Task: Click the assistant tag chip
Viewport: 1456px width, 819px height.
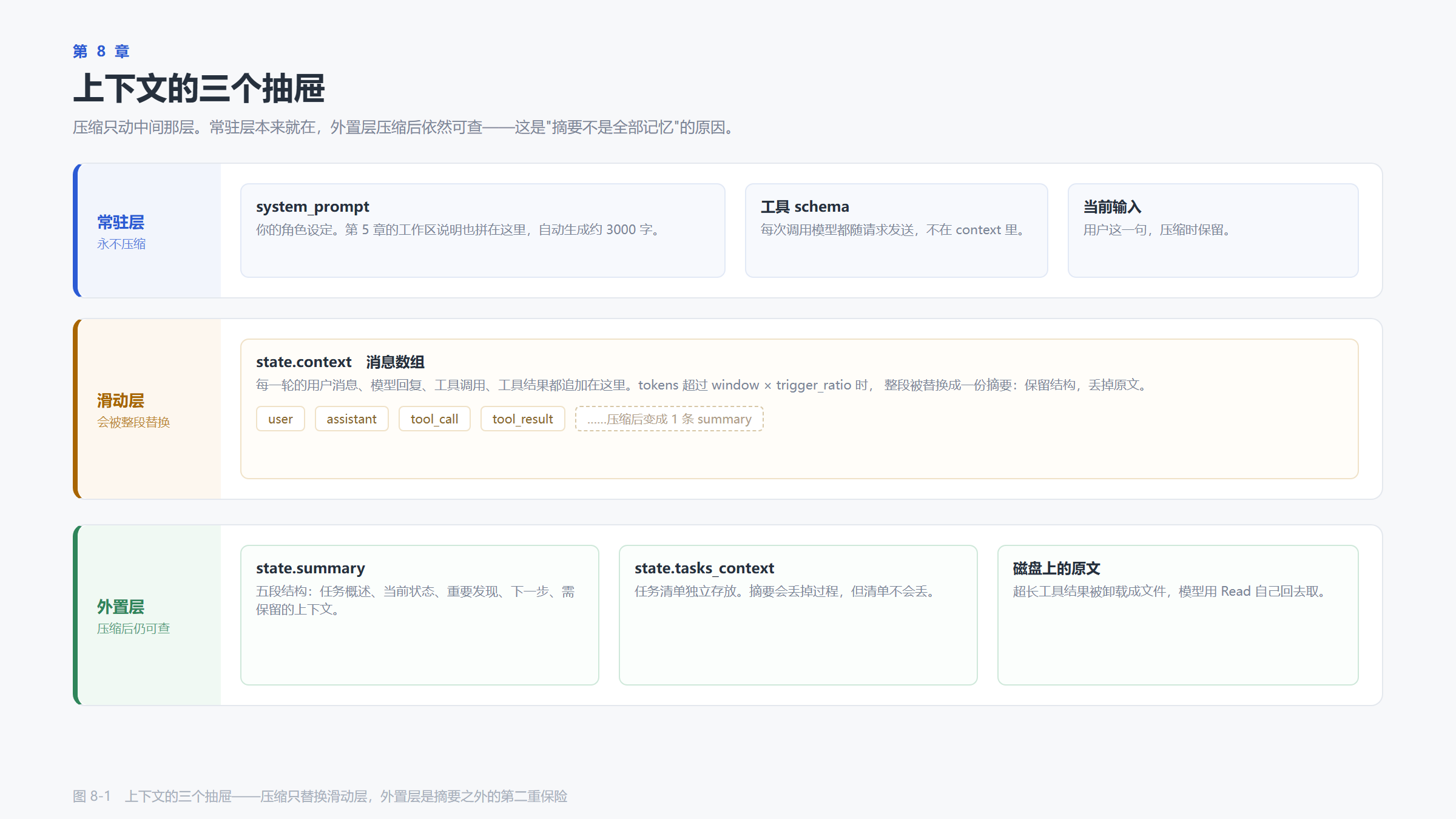Action: (352, 419)
